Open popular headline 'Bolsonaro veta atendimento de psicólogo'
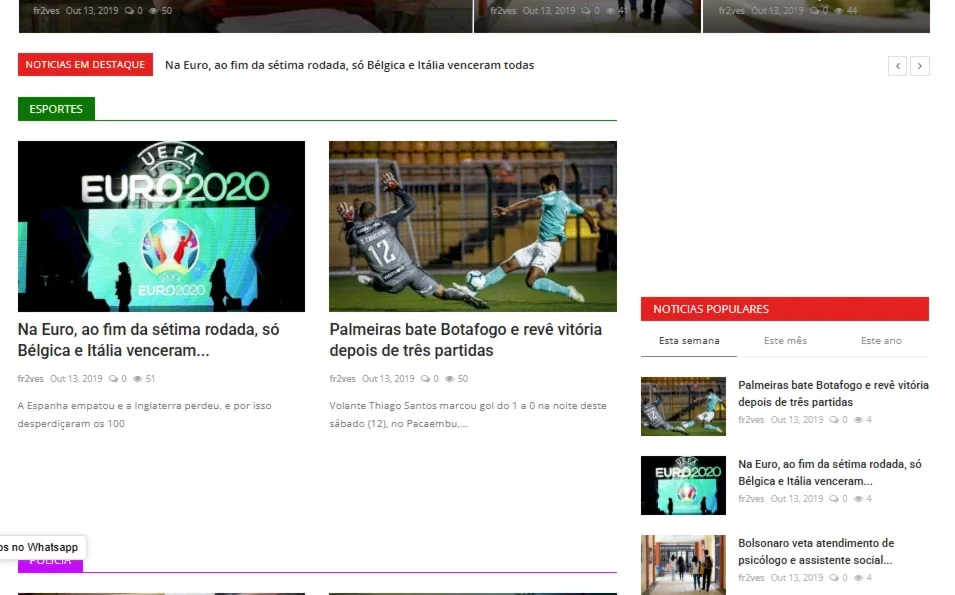Viewport: 955px width, 595px height. point(816,552)
